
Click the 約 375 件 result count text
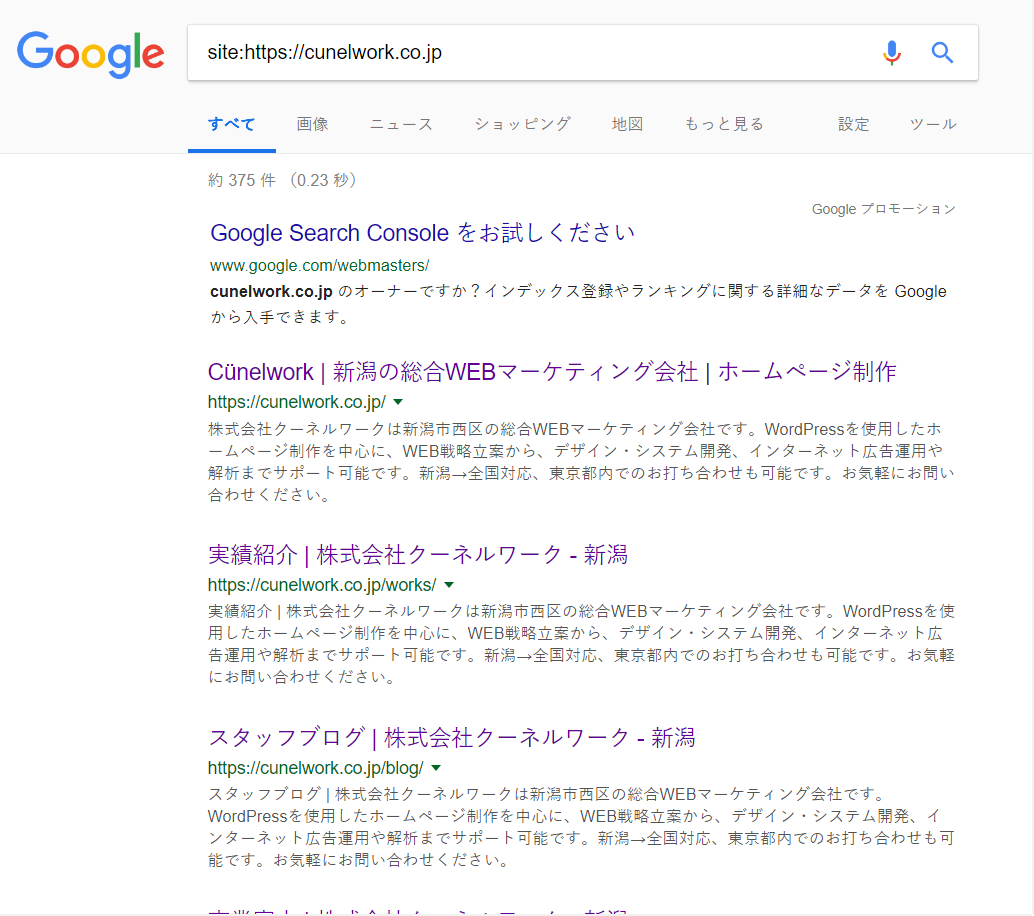pyautogui.click(x=241, y=180)
